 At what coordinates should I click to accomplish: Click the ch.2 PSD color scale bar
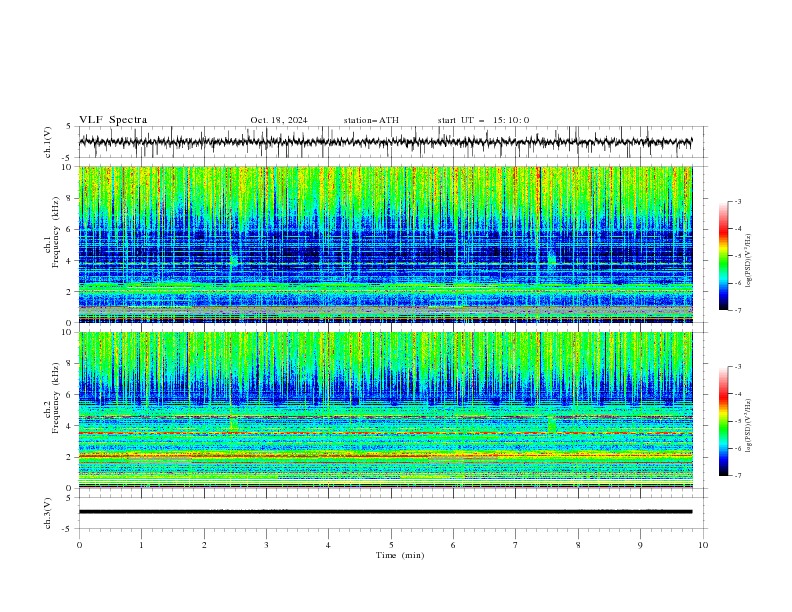pyautogui.click(x=723, y=421)
